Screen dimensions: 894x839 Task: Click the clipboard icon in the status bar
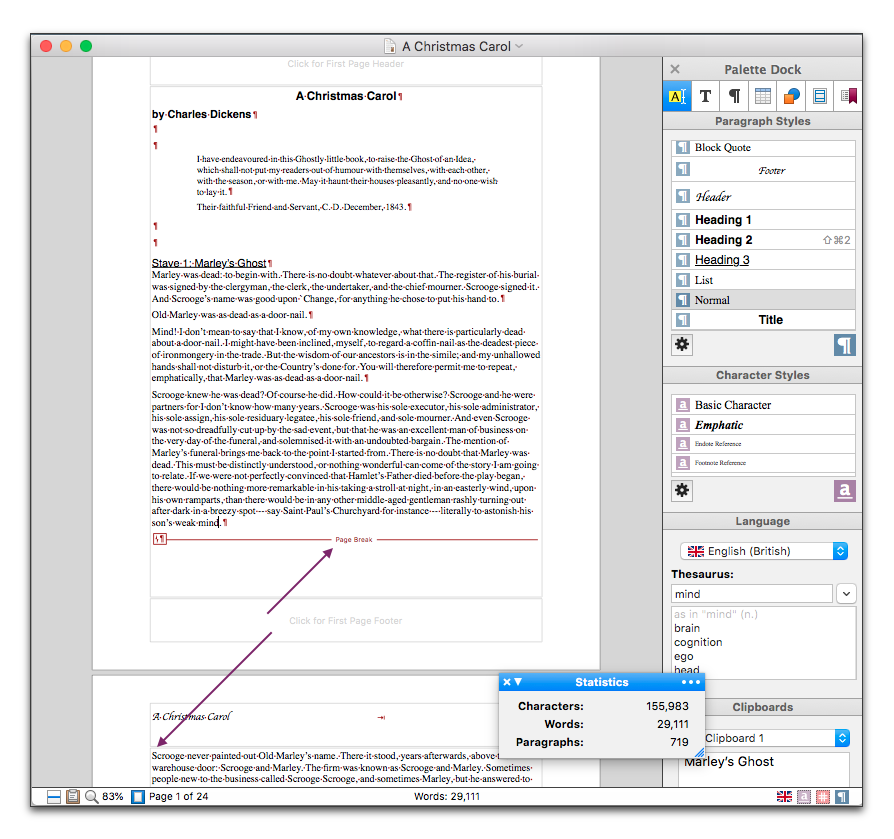click(72, 796)
